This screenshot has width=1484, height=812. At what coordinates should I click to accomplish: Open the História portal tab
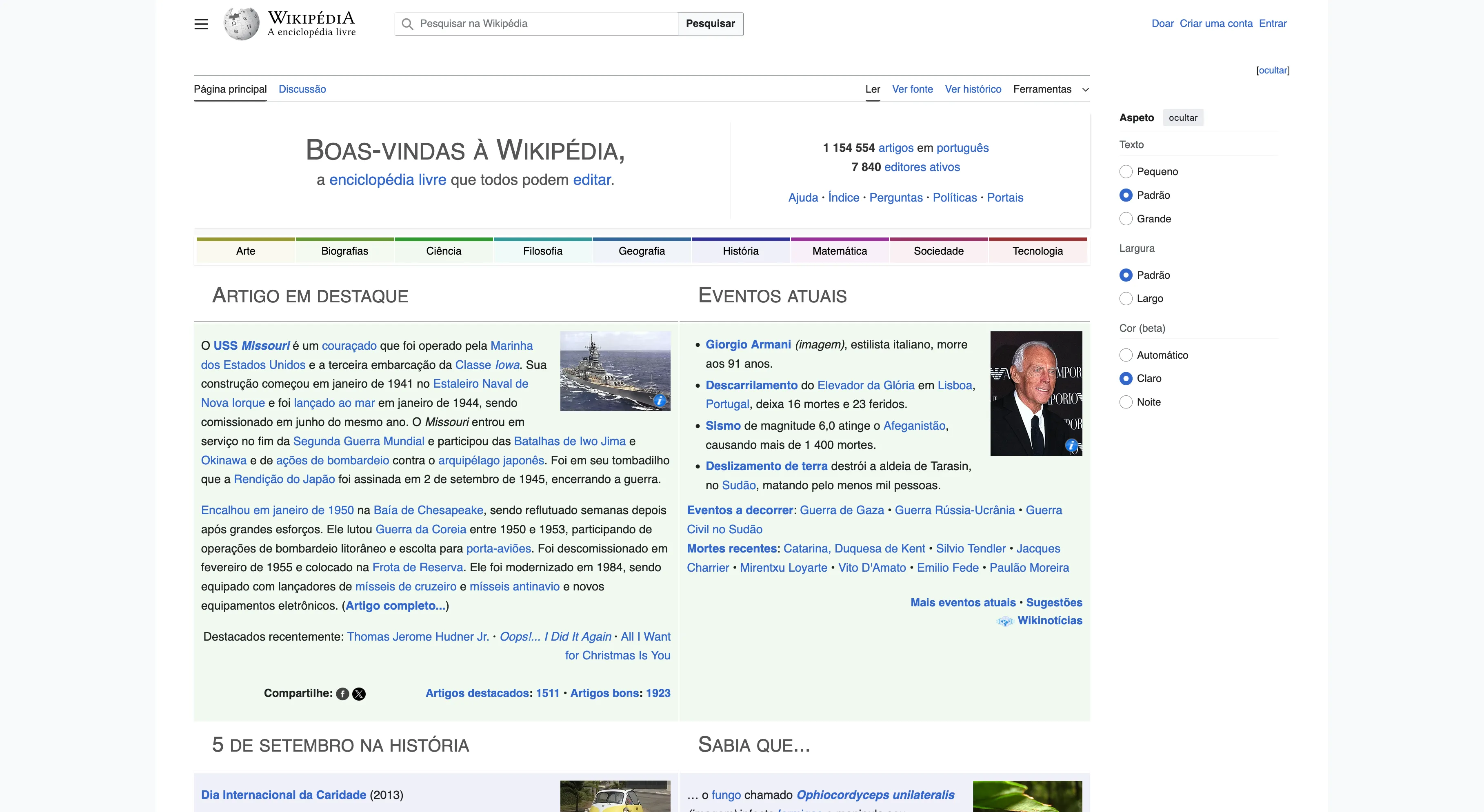point(741,251)
